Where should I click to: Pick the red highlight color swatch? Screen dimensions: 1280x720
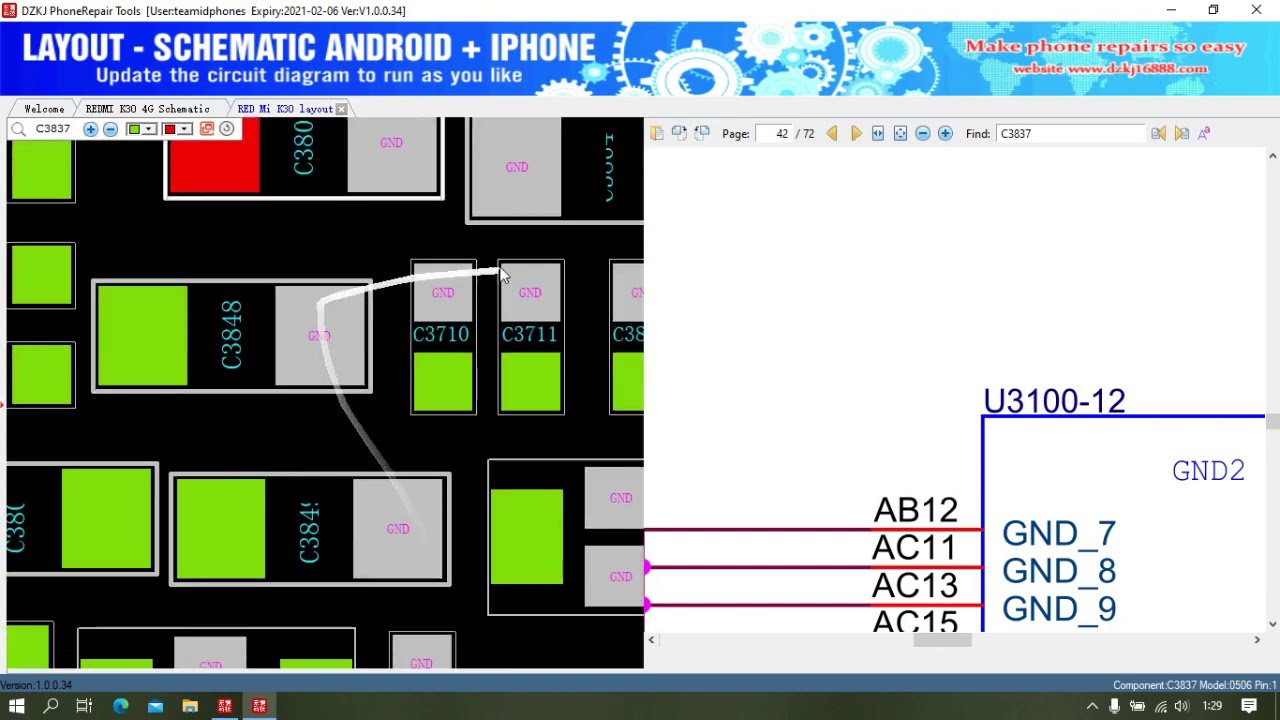click(169, 129)
